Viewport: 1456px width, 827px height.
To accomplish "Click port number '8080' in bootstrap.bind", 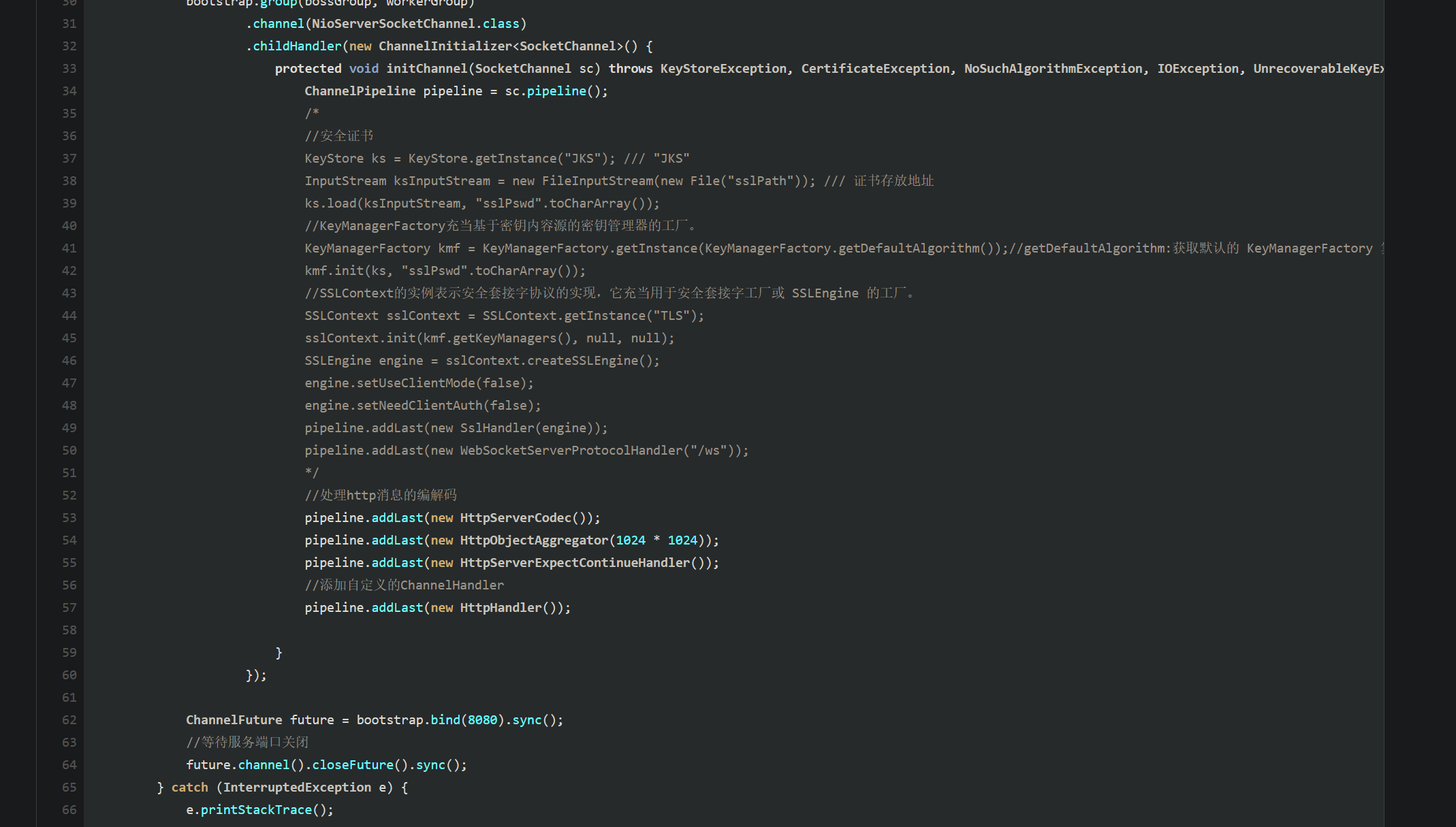I will point(482,720).
